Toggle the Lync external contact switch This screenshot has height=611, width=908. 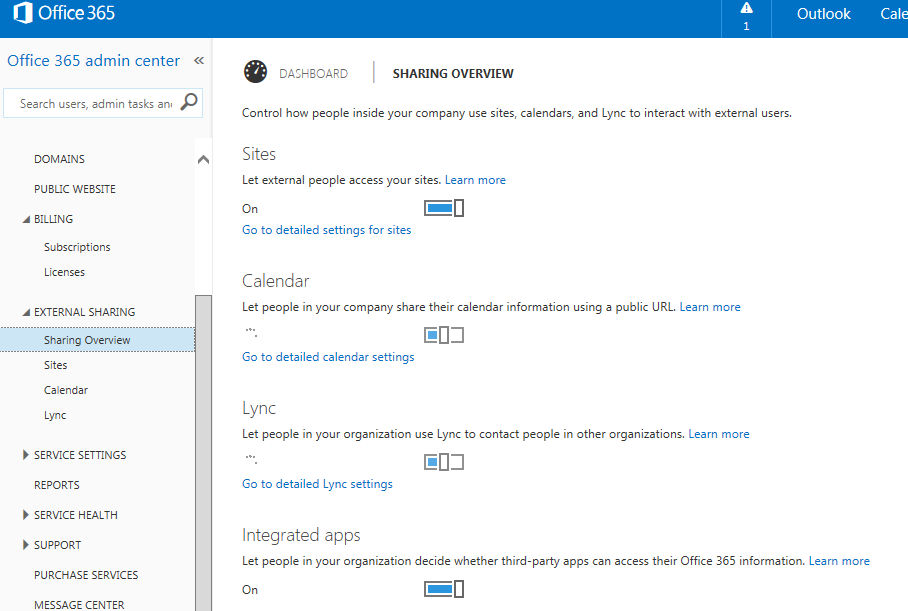(x=444, y=462)
